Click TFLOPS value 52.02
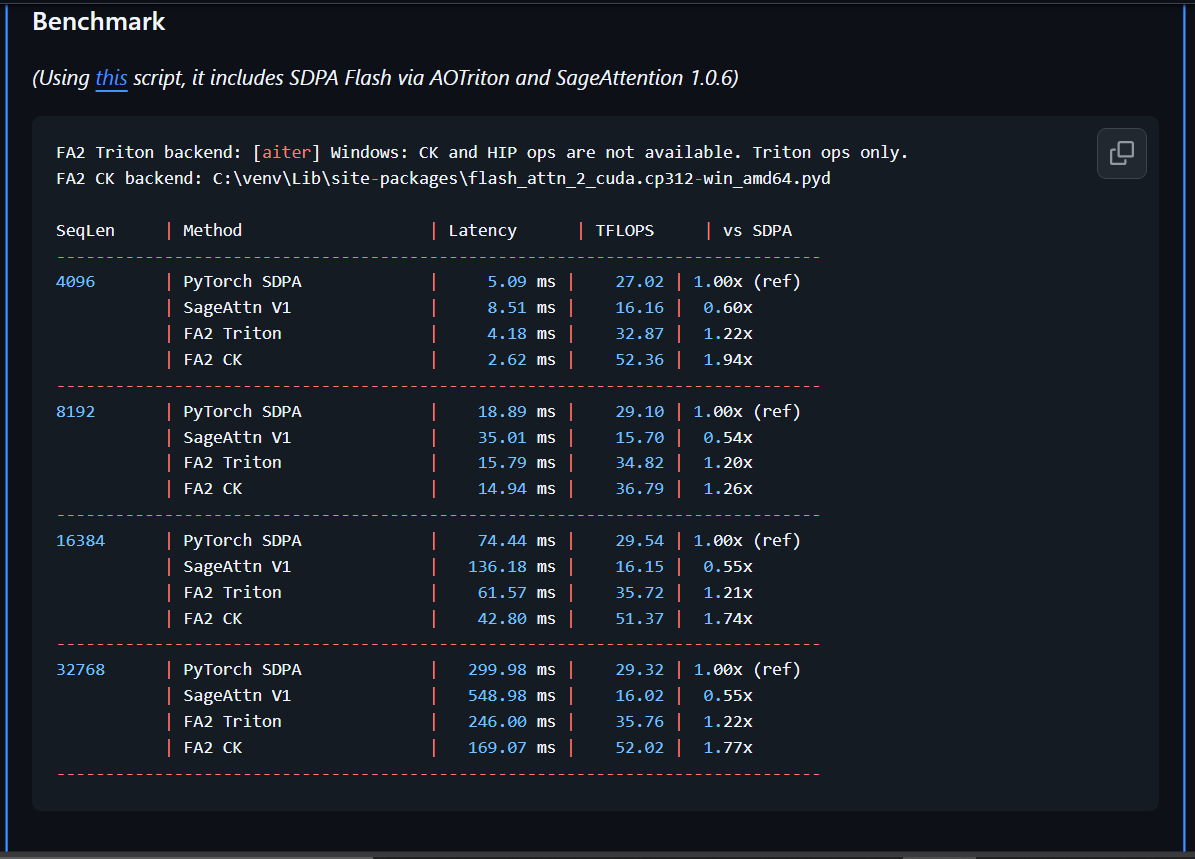This screenshot has height=859, width=1195. click(x=639, y=747)
